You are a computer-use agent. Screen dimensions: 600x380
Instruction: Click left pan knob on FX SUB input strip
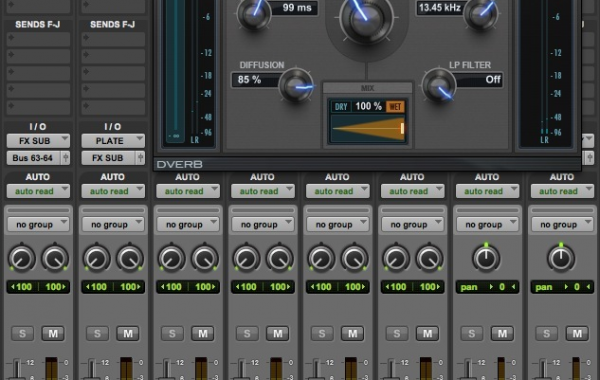(x=22, y=258)
